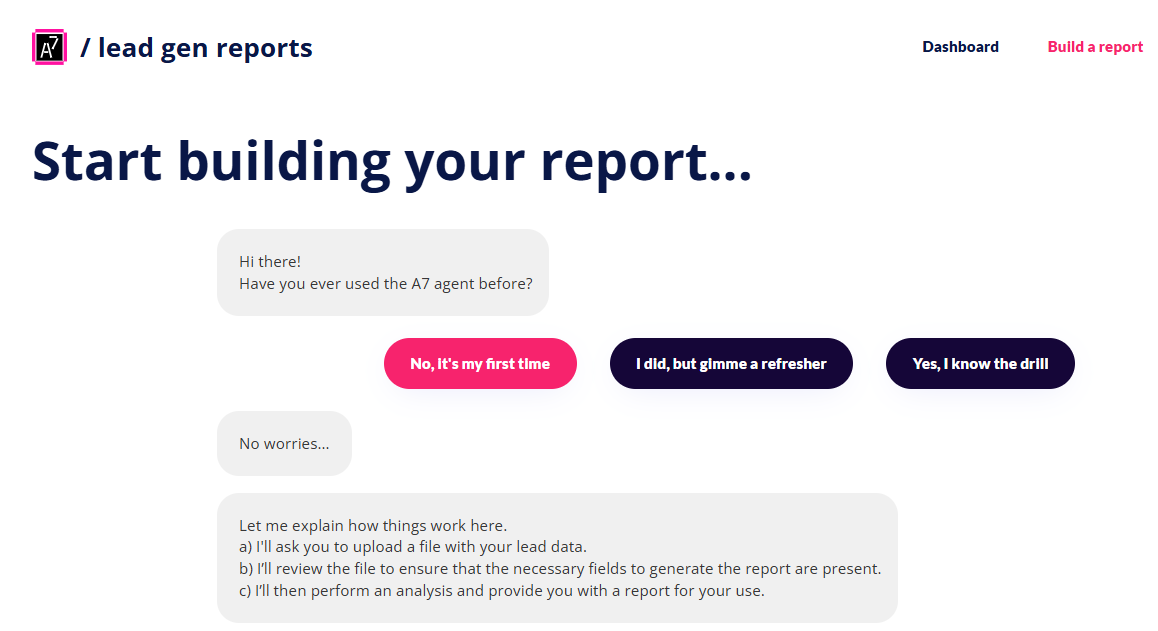This screenshot has width=1158, height=631.
Task: Click the "No worries..." chat bubble
Action: click(x=284, y=443)
